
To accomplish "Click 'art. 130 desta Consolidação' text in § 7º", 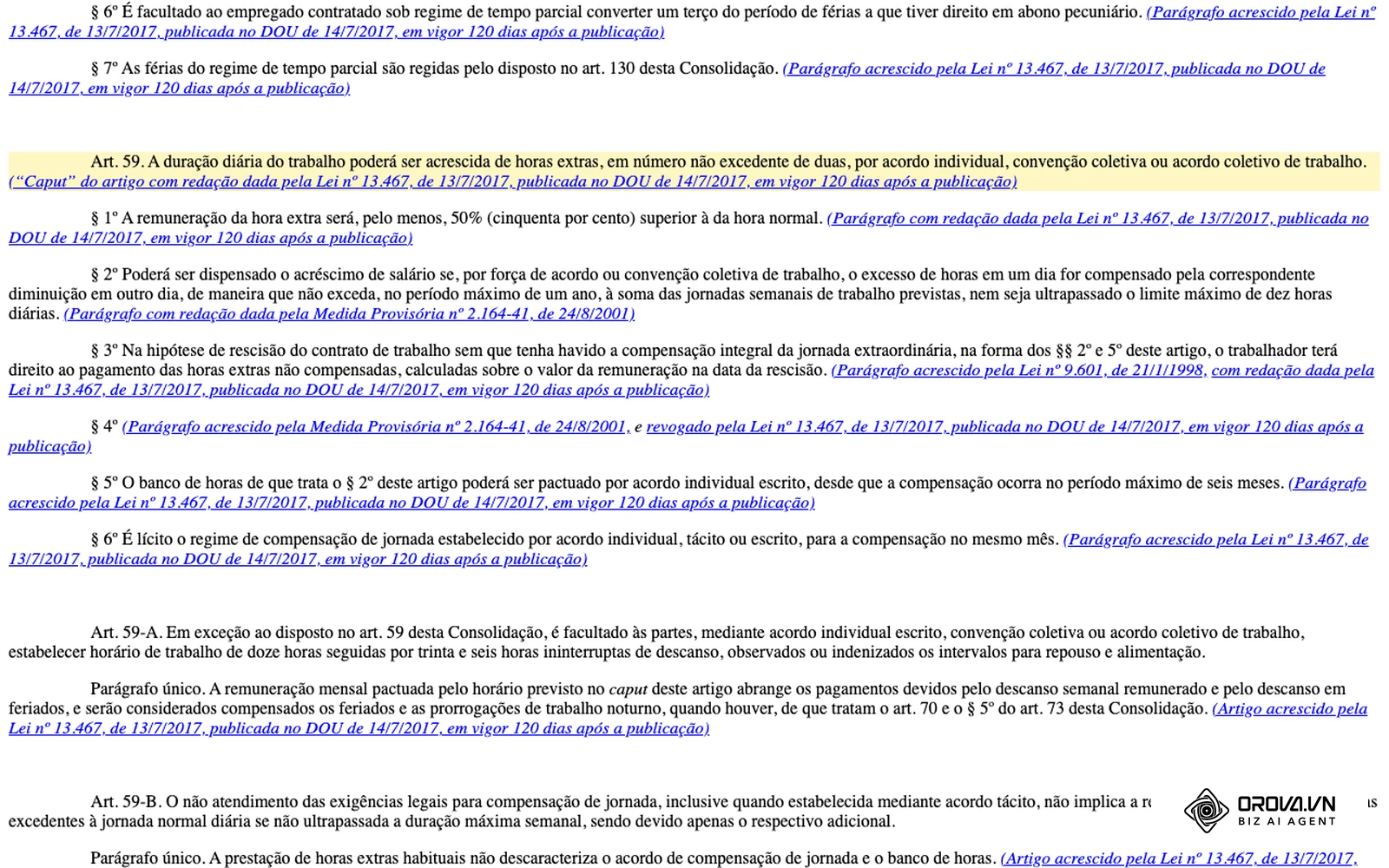I will click(679, 69).
